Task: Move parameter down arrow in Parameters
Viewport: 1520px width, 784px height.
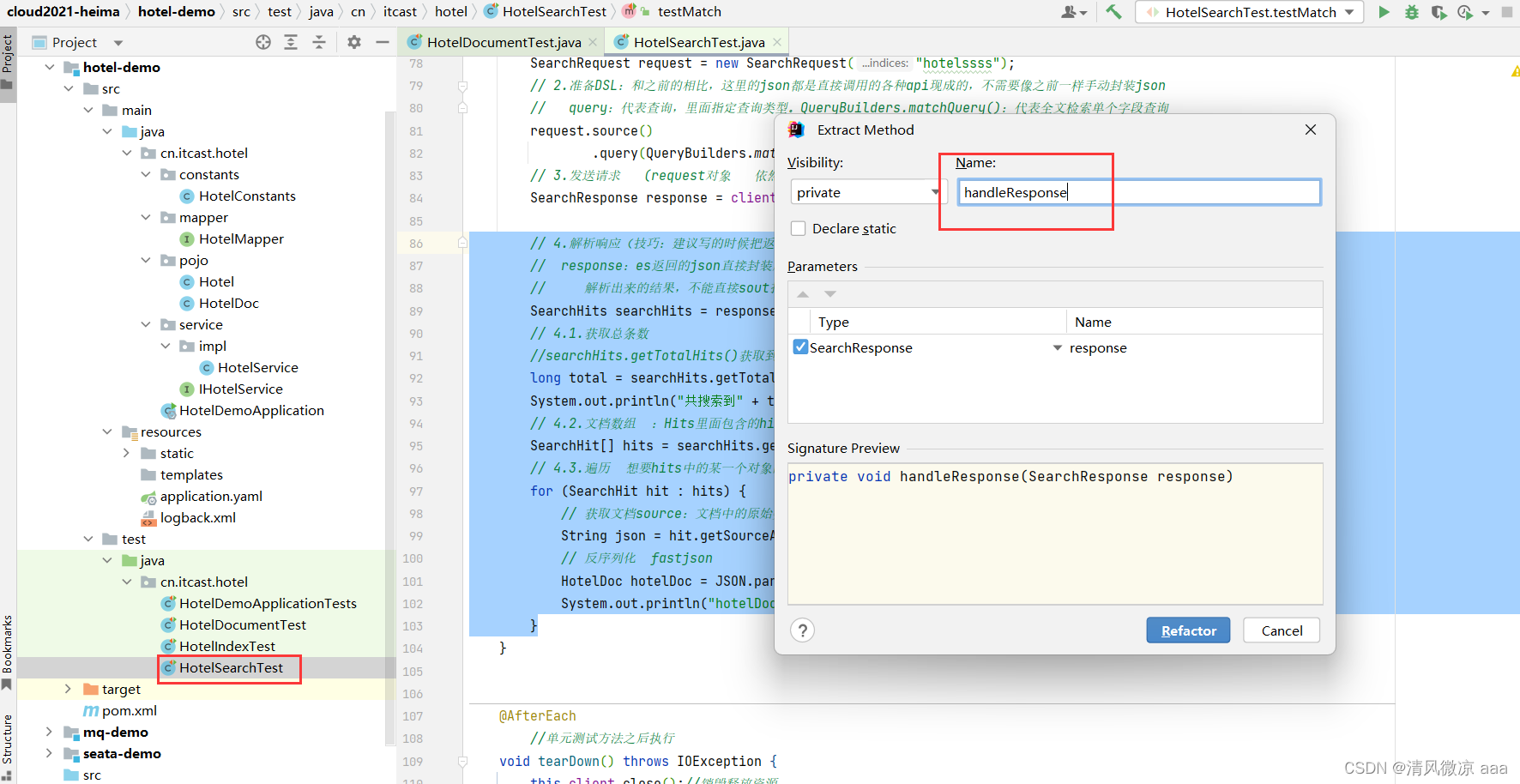Action: click(830, 294)
